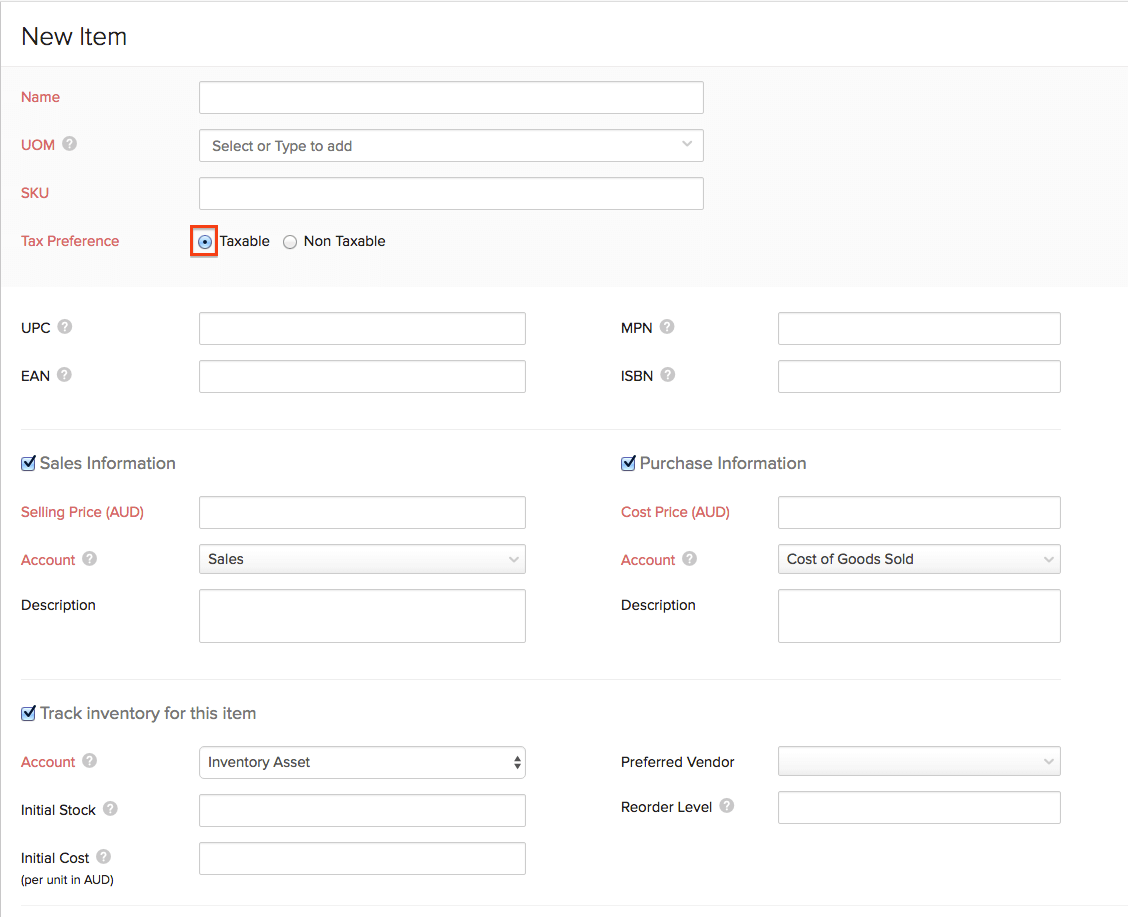Click the help icon beside Reorder Level
1128x917 pixels.
(727, 806)
